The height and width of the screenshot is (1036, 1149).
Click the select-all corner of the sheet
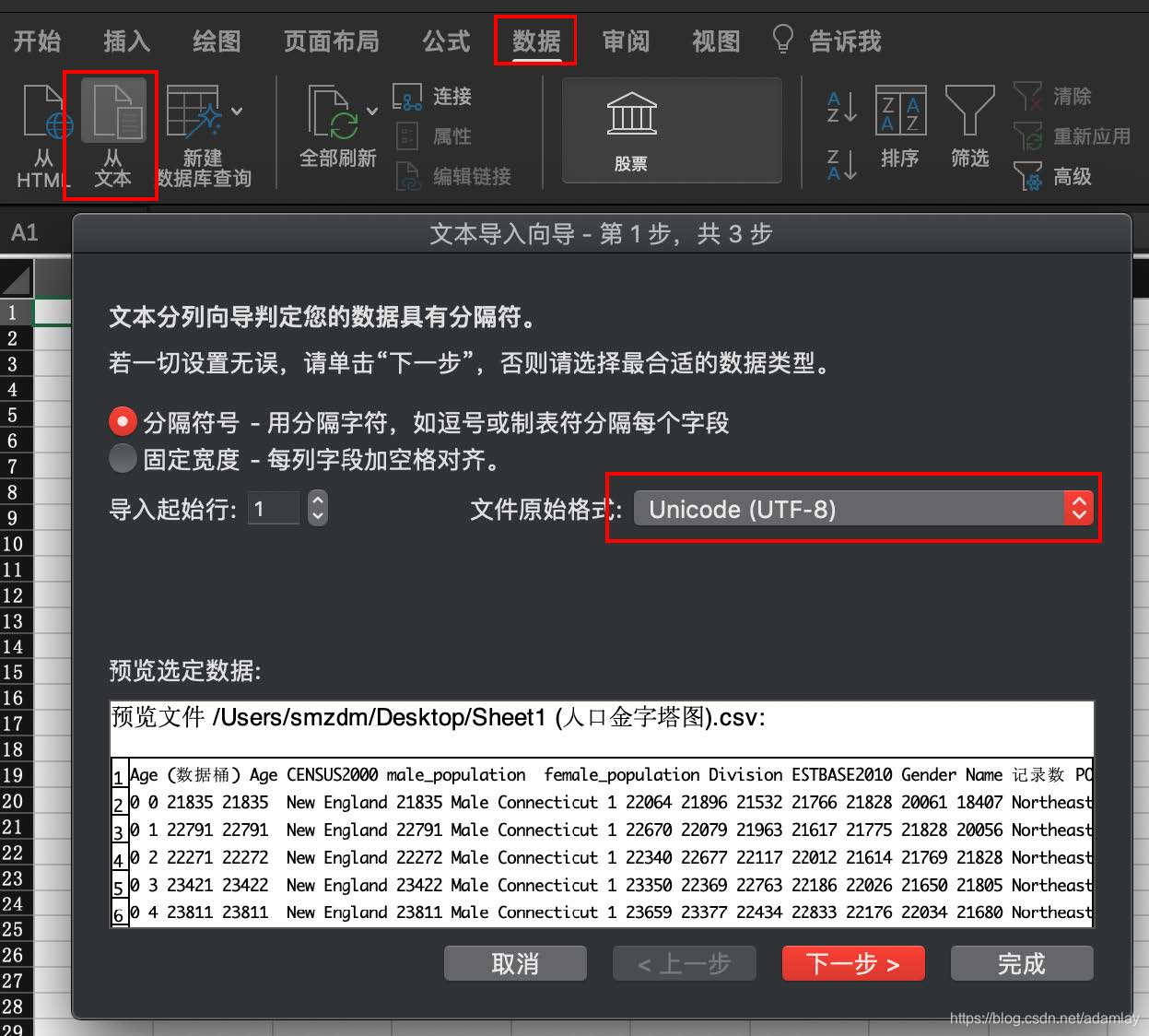[x=17, y=278]
